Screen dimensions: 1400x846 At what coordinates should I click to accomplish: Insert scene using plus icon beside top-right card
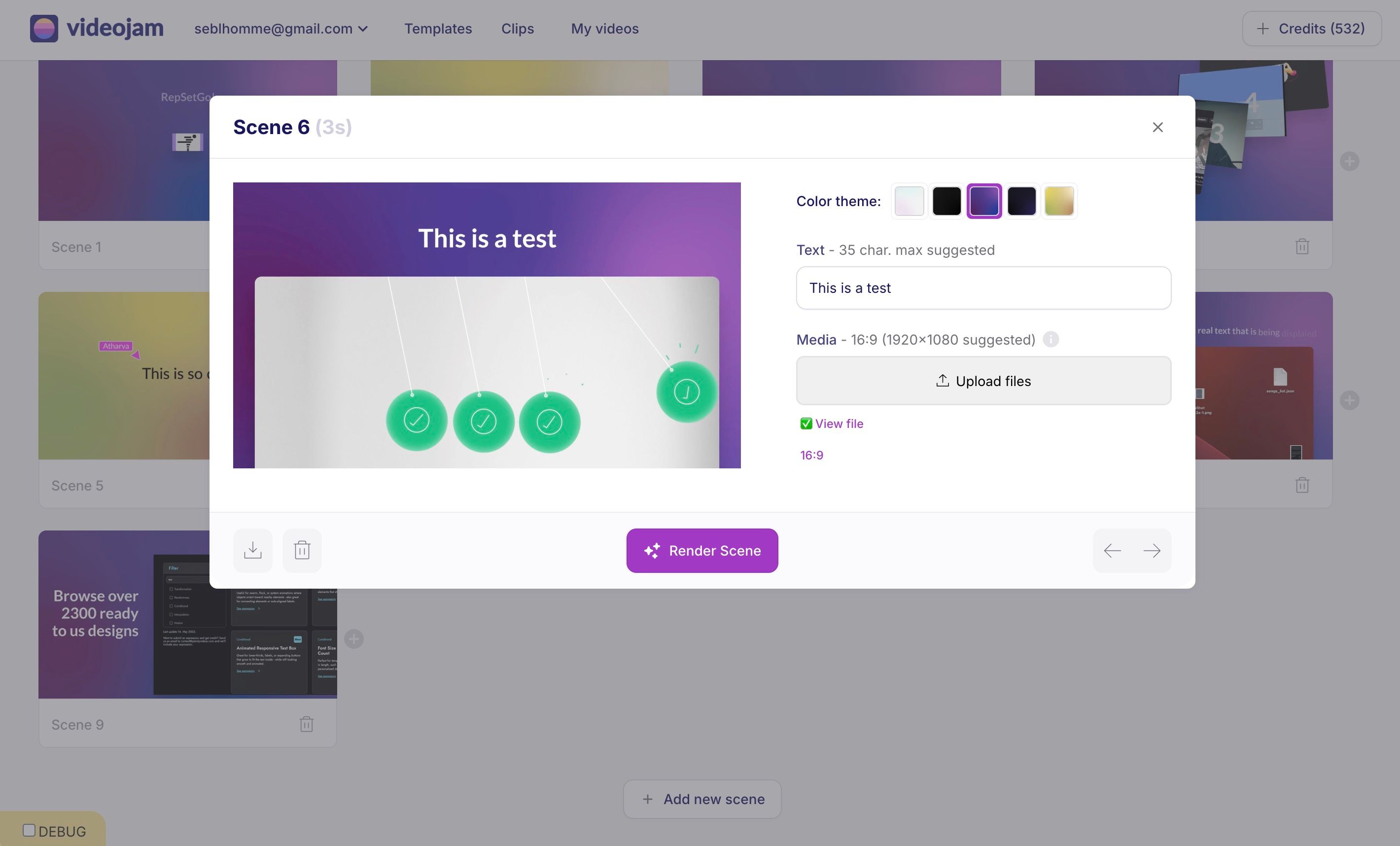1349,161
